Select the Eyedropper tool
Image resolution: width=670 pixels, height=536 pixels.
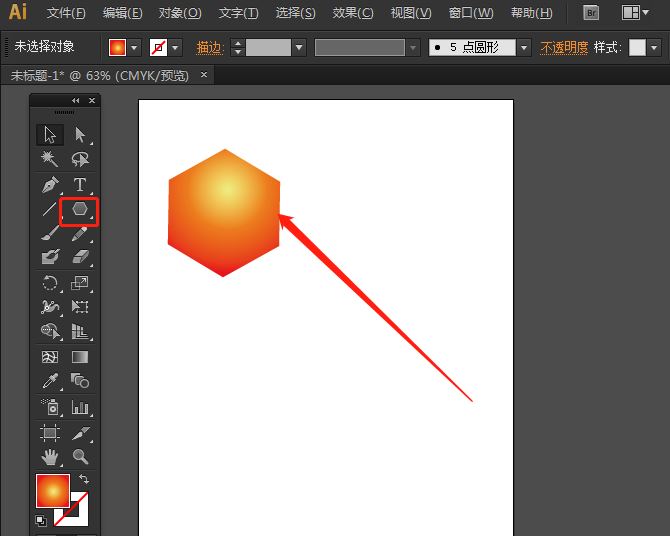[50, 381]
